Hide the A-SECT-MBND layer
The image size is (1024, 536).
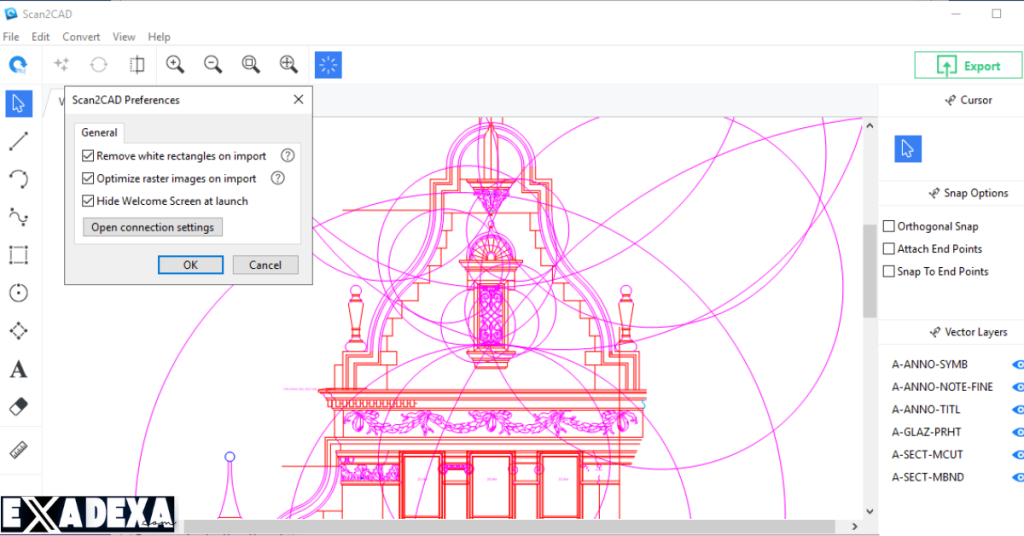pos(1017,477)
